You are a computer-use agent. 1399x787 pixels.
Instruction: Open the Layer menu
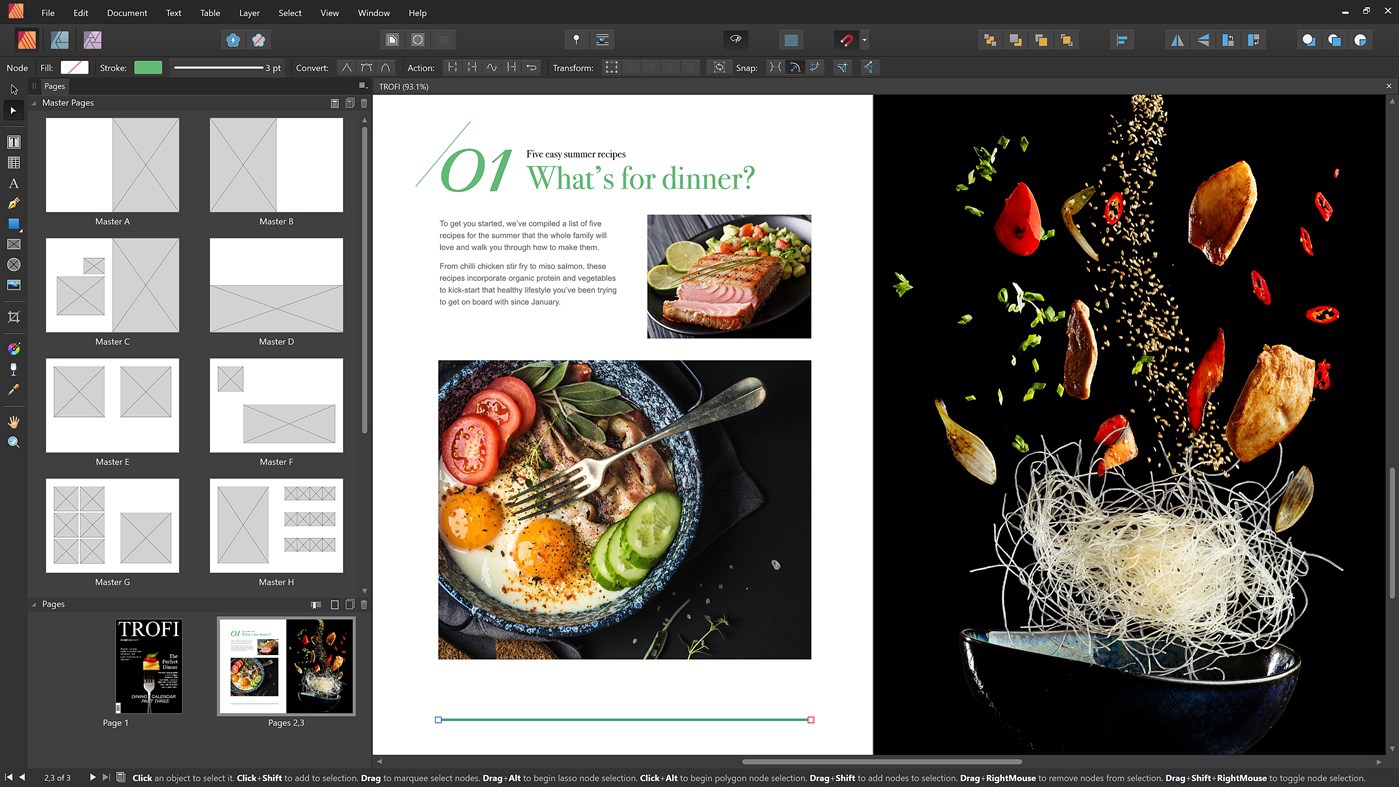[x=249, y=13]
